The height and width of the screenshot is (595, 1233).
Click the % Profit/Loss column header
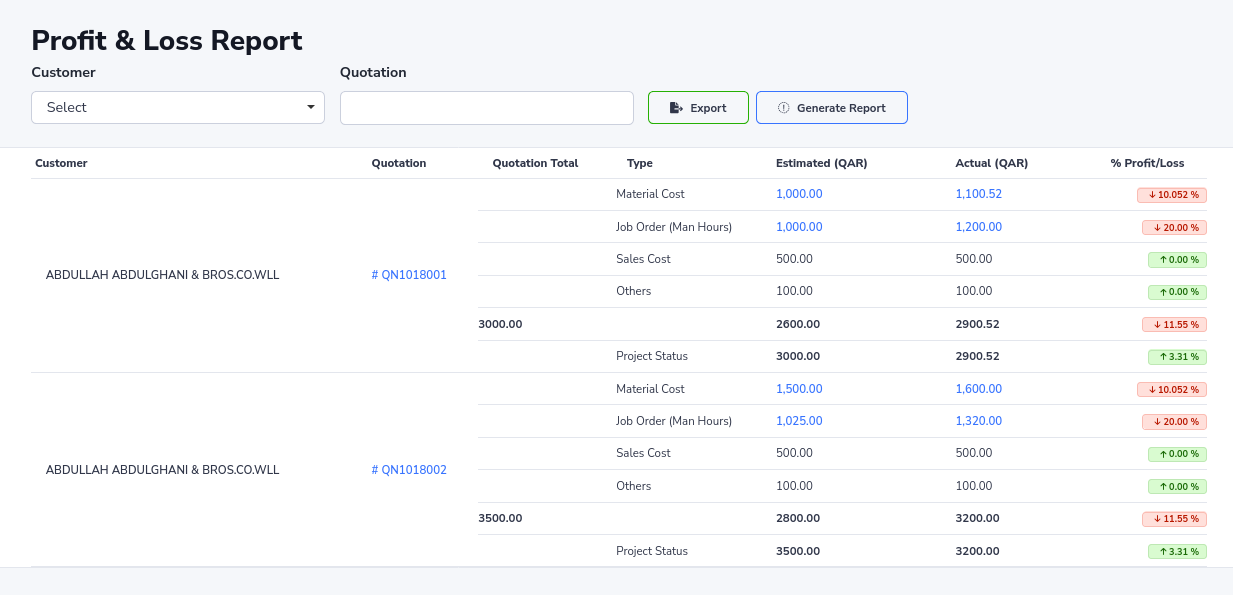(1147, 163)
